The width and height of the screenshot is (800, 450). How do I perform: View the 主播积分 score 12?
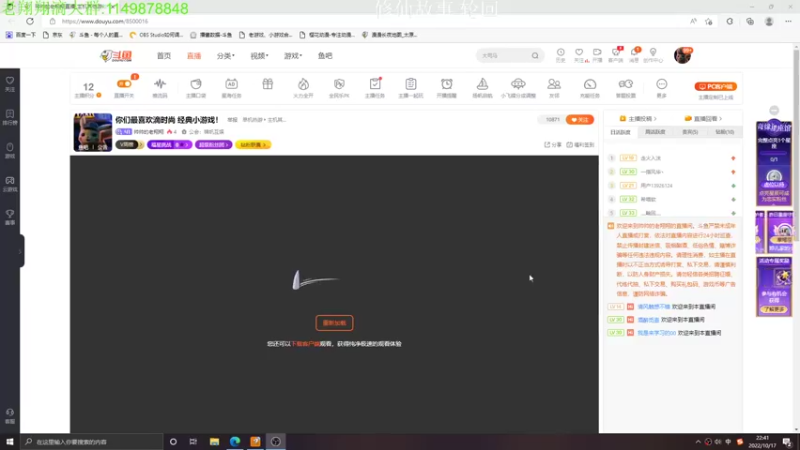88,89
